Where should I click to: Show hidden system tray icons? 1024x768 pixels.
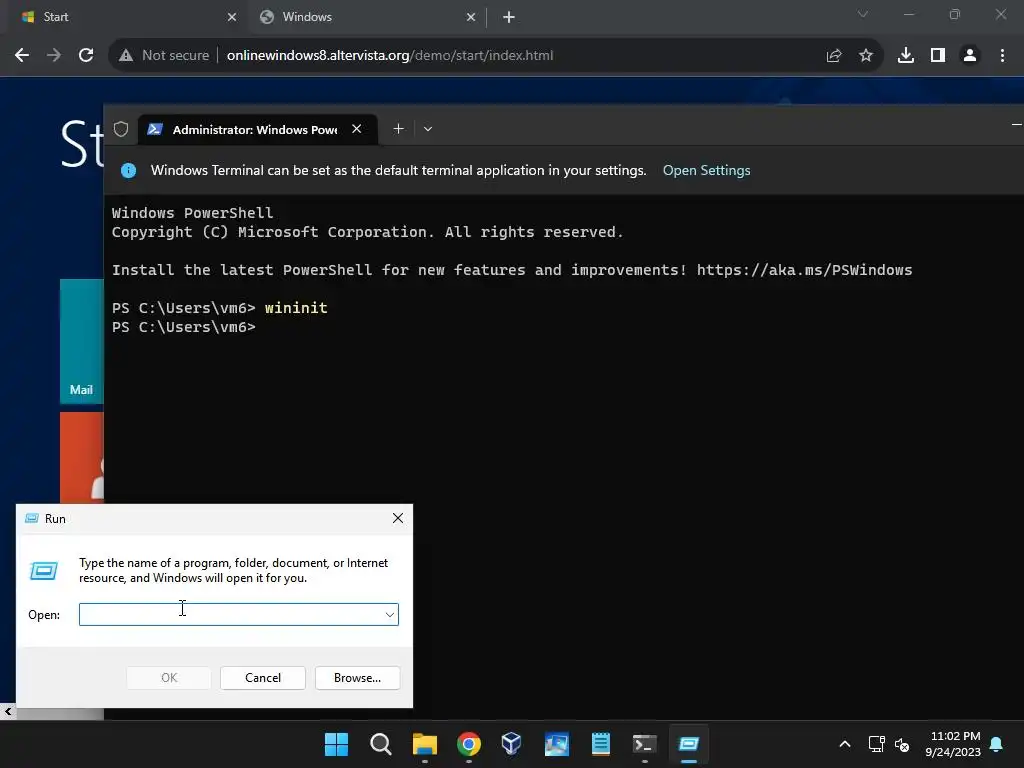(844, 744)
